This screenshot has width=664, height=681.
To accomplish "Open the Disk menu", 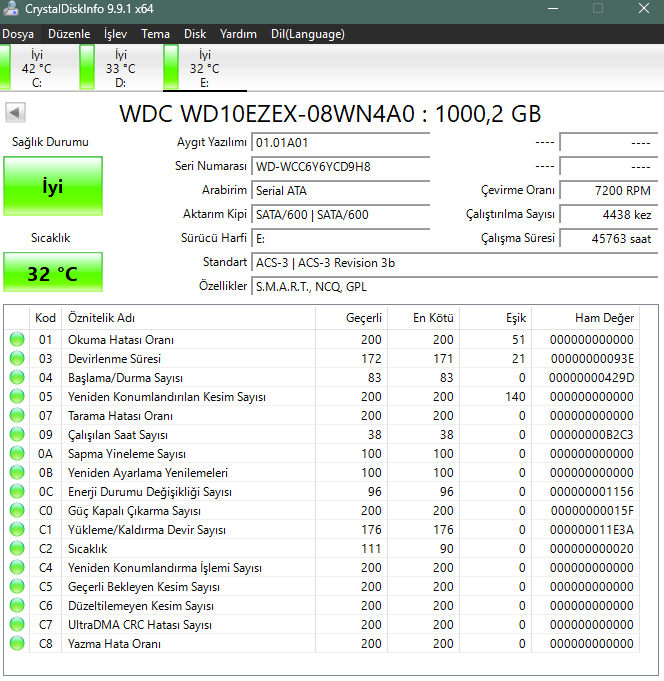I will pyautogui.click(x=195, y=34).
